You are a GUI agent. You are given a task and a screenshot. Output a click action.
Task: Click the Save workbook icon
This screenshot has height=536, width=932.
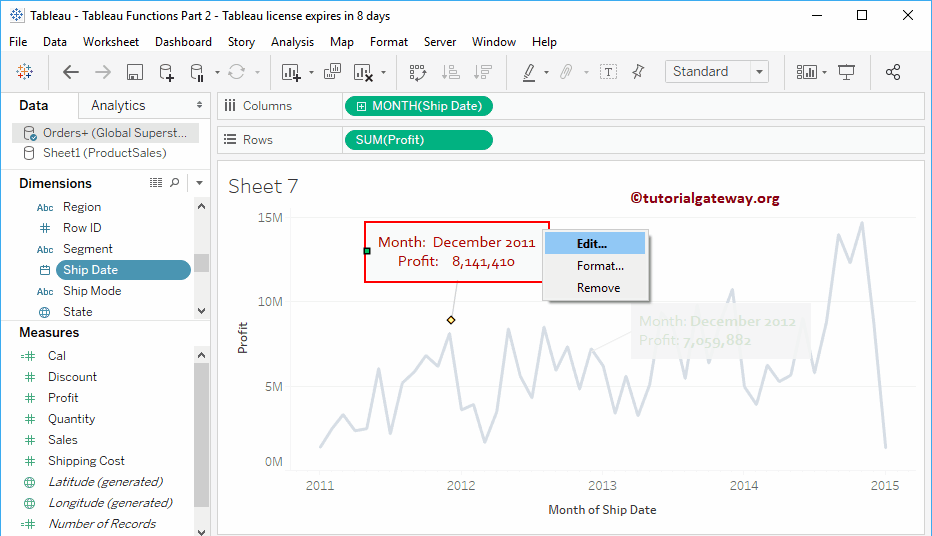pyautogui.click(x=135, y=72)
